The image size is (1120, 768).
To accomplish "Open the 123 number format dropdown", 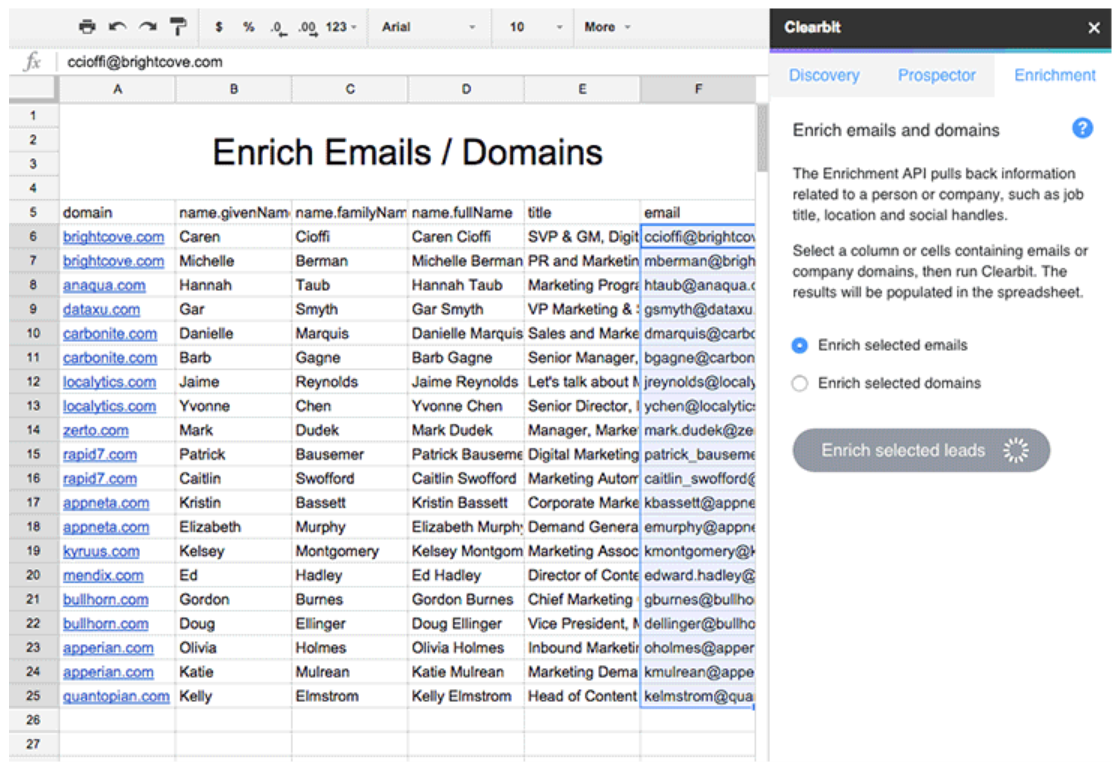I will coord(341,27).
